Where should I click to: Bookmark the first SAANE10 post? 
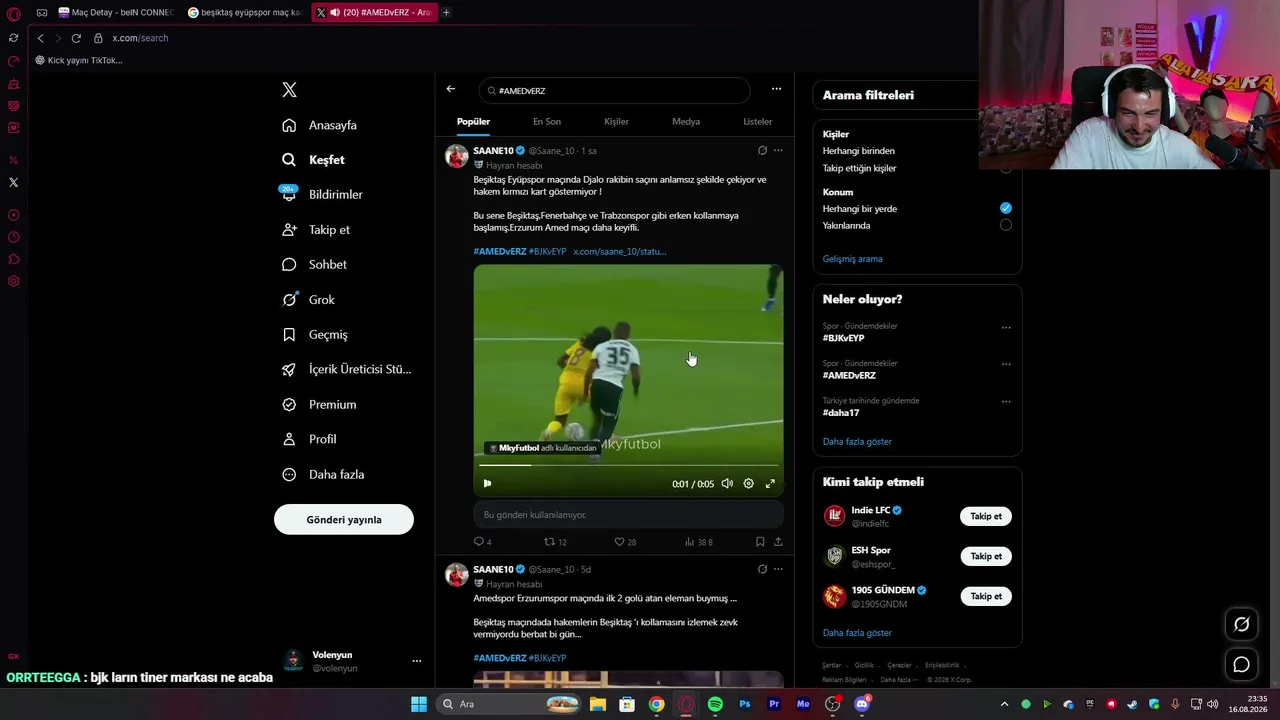[760, 542]
